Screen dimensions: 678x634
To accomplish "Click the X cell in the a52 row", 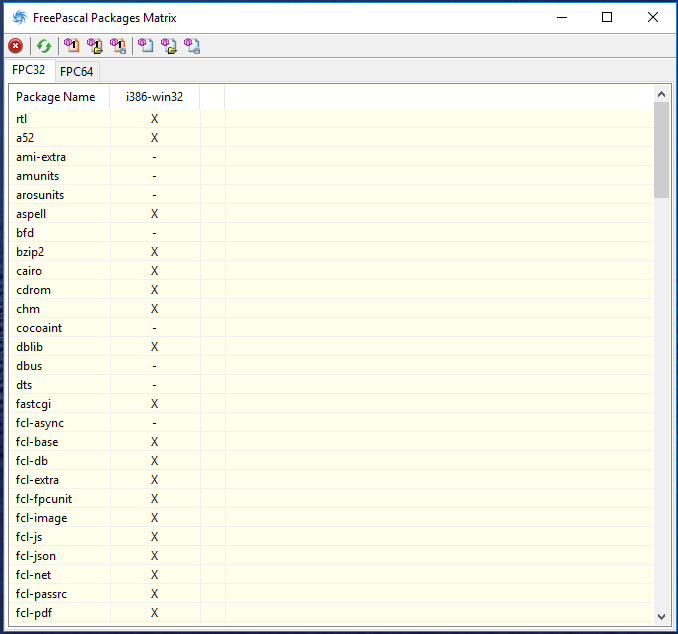I will point(154,138).
